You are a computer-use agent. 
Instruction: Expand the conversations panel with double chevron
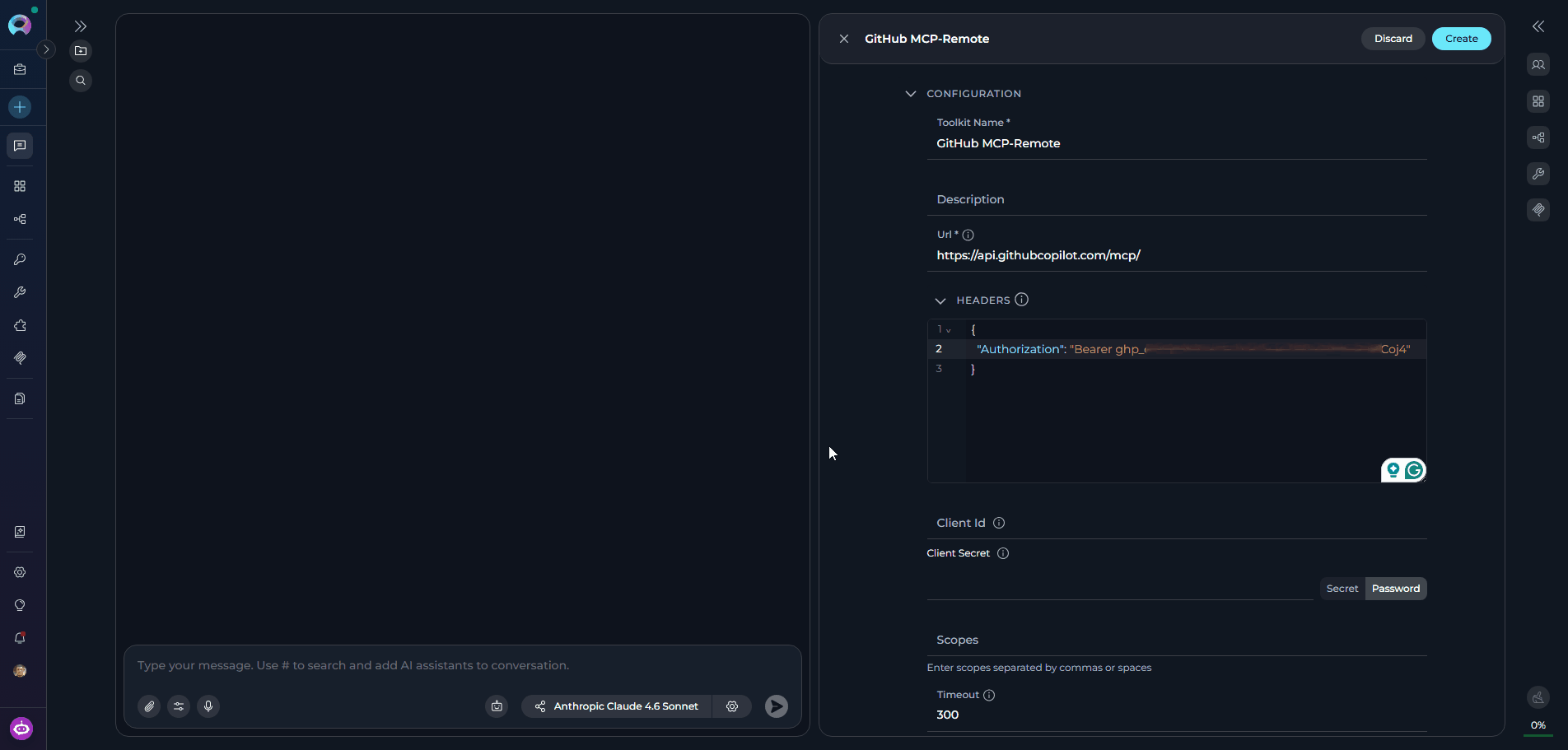[x=81, y=26]
